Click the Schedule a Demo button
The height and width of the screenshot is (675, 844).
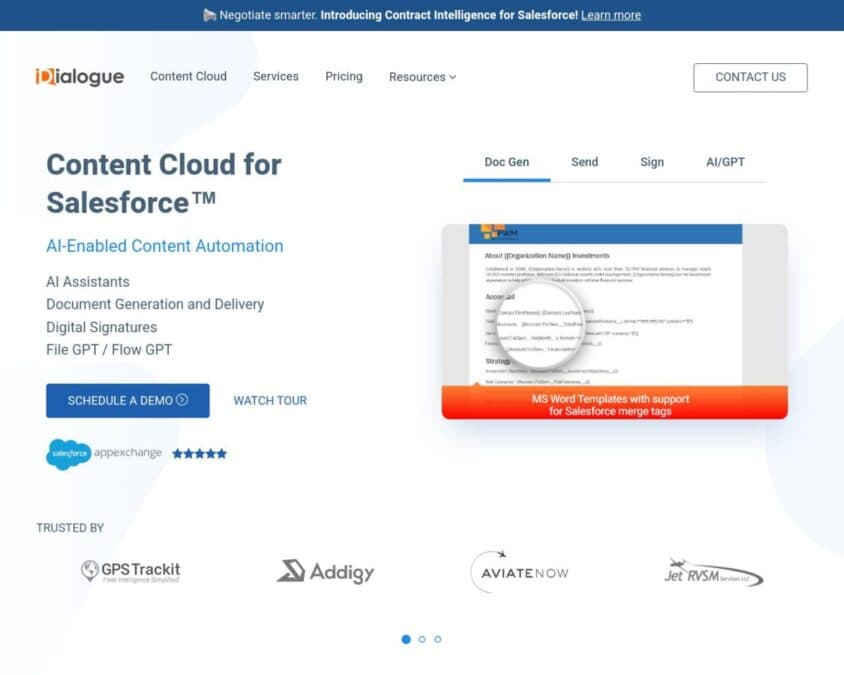(x=128, y=400)
